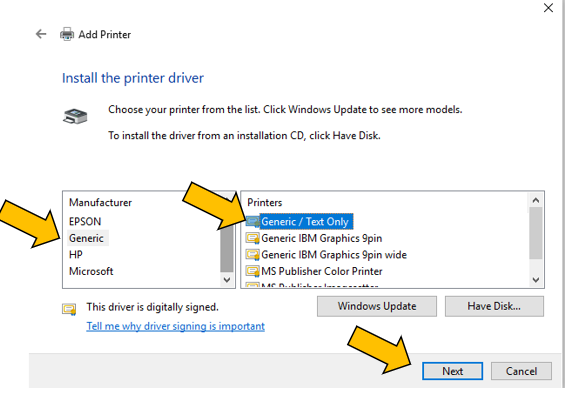Click icon of Generic IBM Graphics 9pin
The image size is (566, 396).
[252, 238]
